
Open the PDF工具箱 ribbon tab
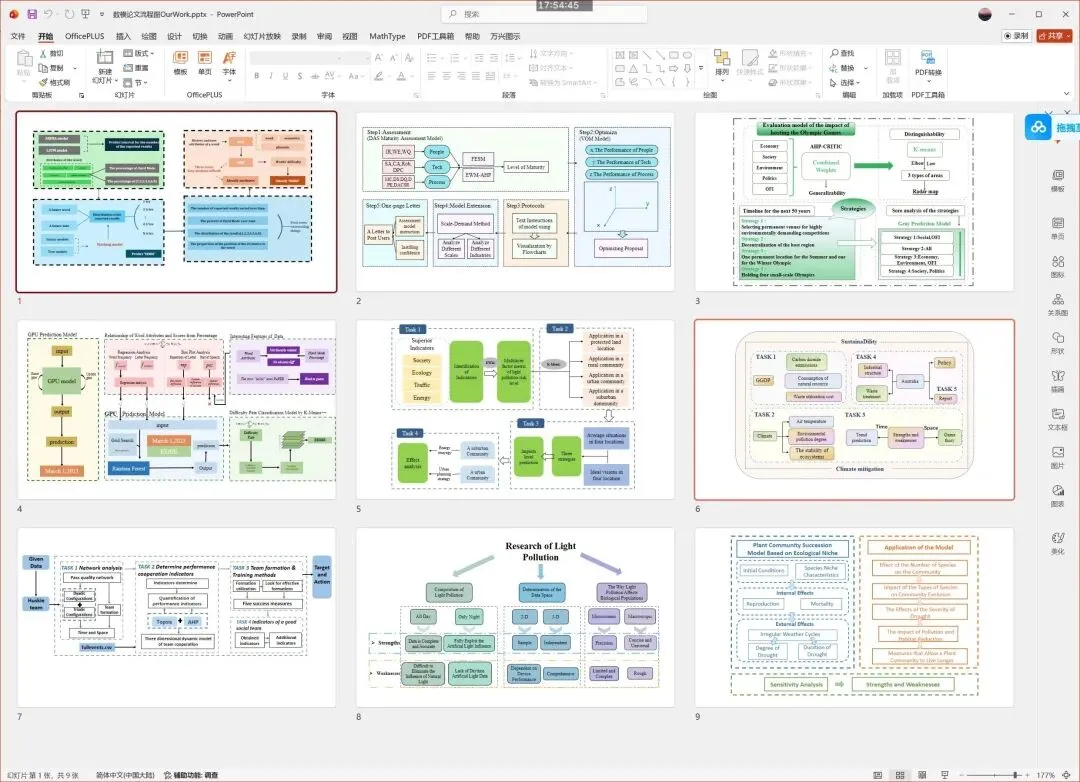coord(435,36)
